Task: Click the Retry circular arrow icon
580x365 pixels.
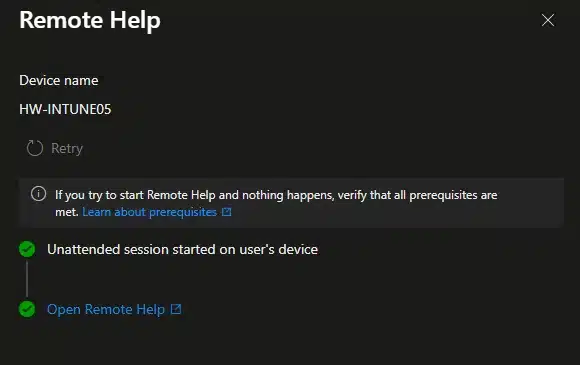Action: click(x=35, y=148)
